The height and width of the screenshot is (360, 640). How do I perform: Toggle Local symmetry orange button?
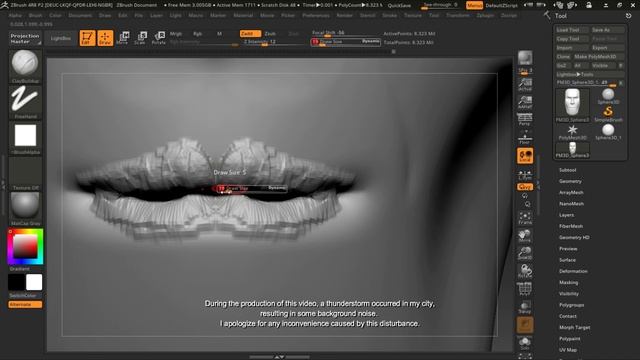pos(525,156)
